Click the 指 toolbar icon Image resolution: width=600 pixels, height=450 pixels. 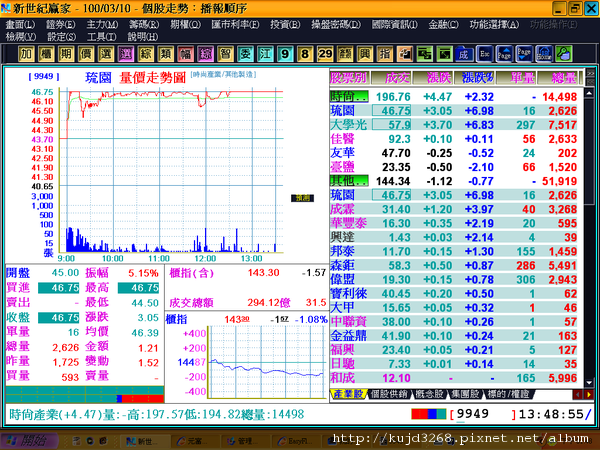(x=385, y=54)
